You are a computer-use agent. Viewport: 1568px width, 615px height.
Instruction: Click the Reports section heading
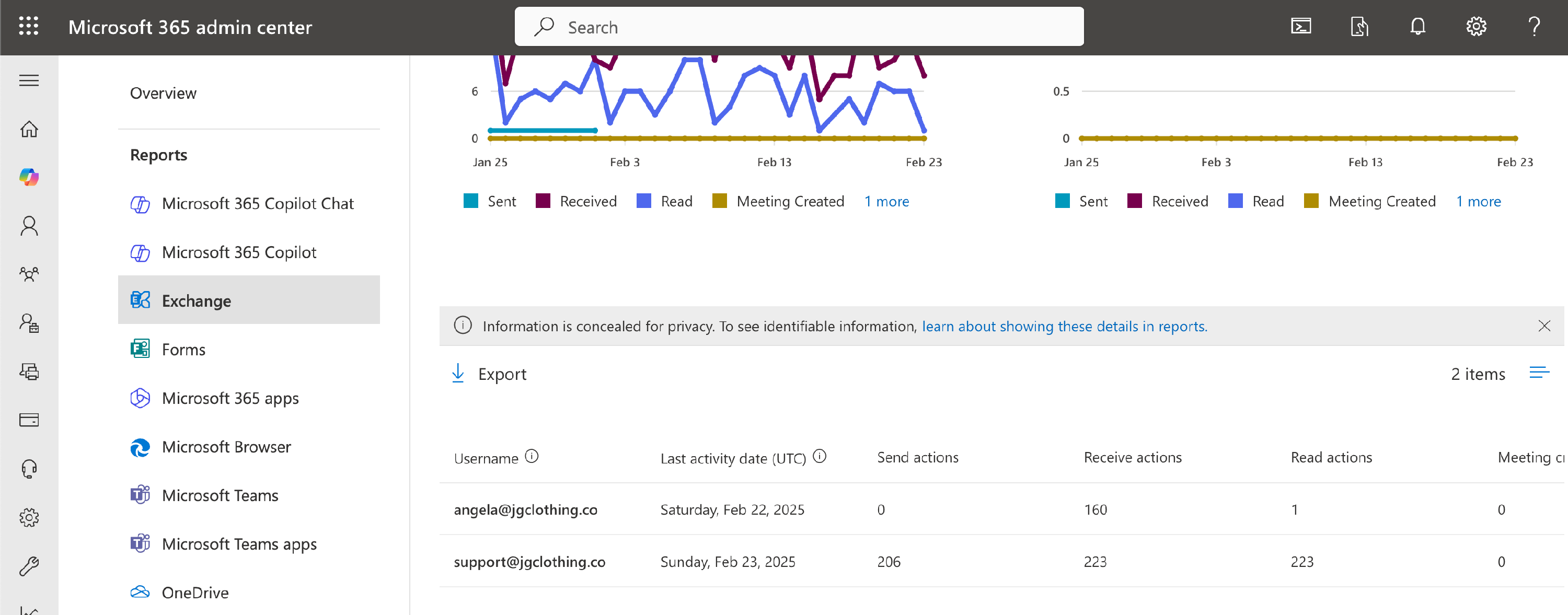coord(158,155)
